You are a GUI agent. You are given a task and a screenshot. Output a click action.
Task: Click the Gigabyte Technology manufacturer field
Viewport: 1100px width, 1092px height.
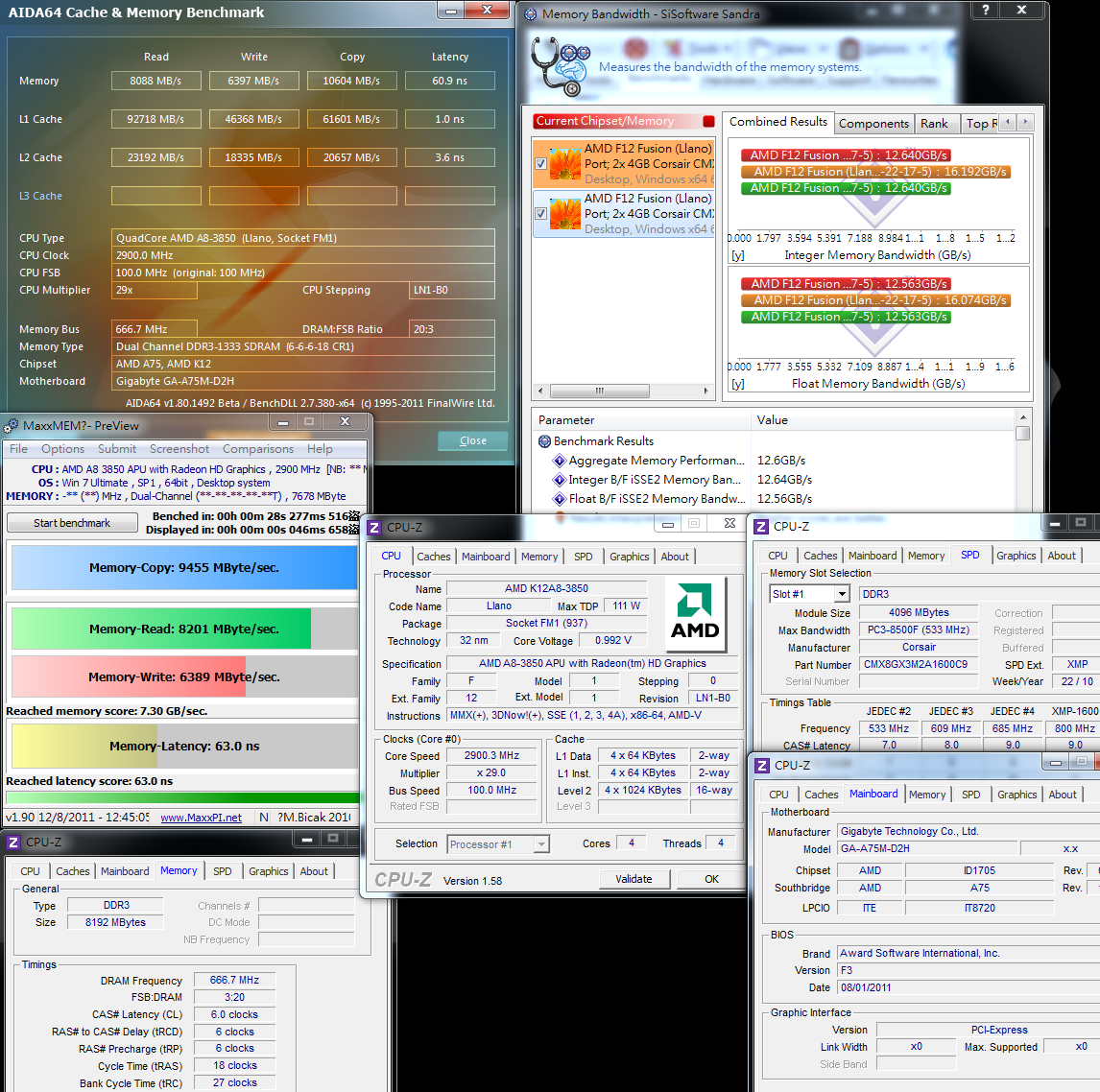(968, 831)
